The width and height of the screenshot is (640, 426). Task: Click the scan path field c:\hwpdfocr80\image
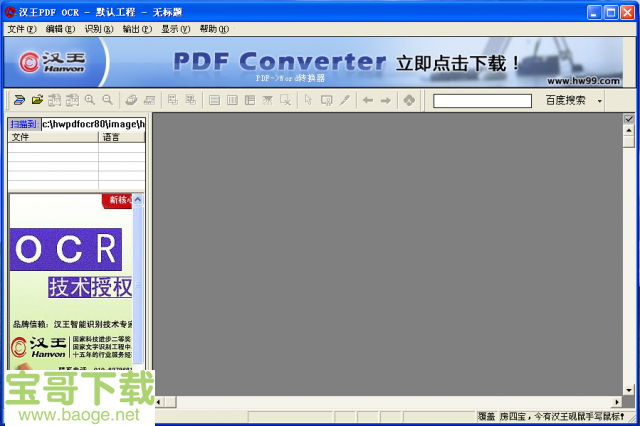(93, 124)
